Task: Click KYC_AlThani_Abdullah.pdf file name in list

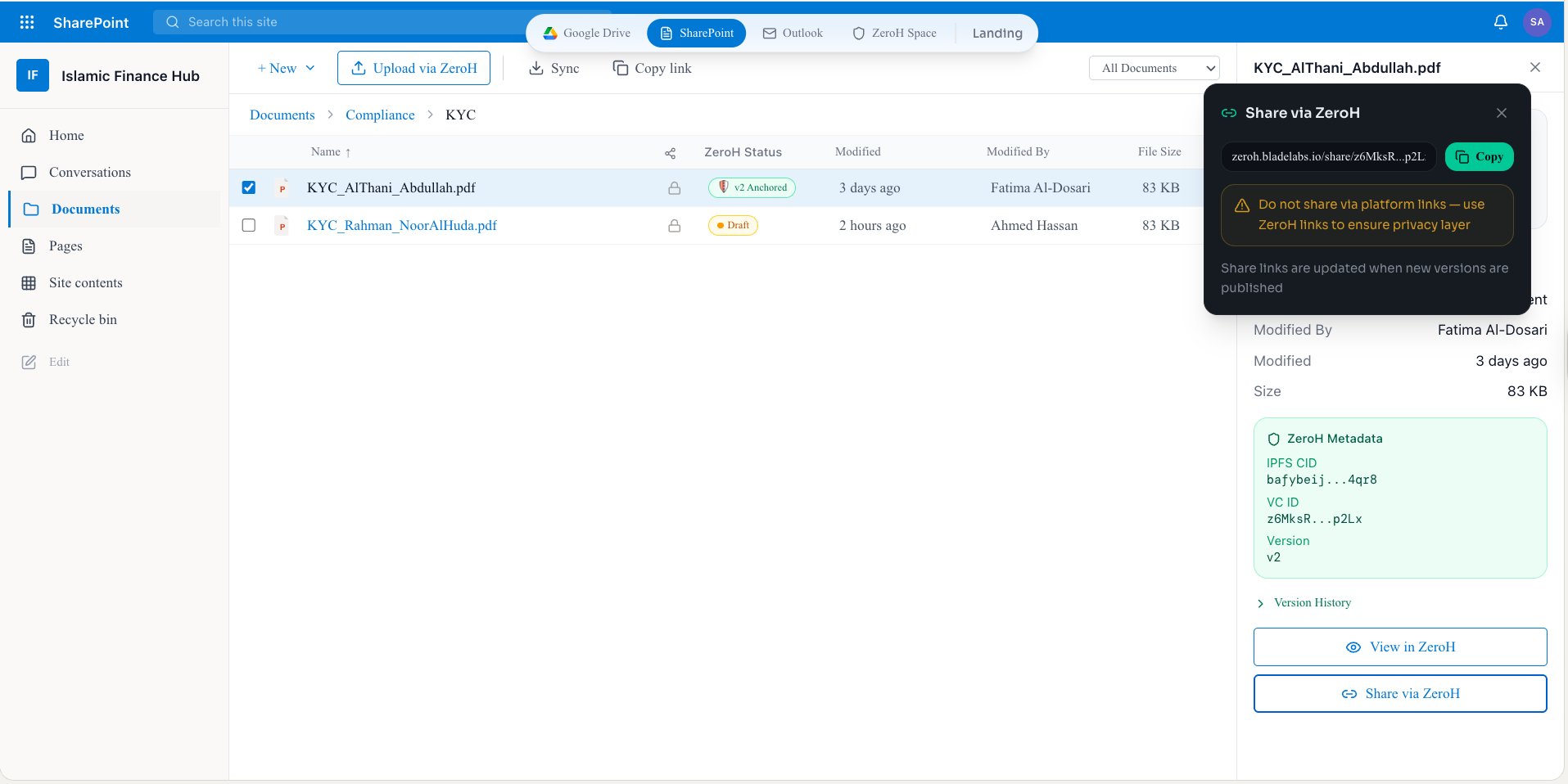Action: [391, 187]
